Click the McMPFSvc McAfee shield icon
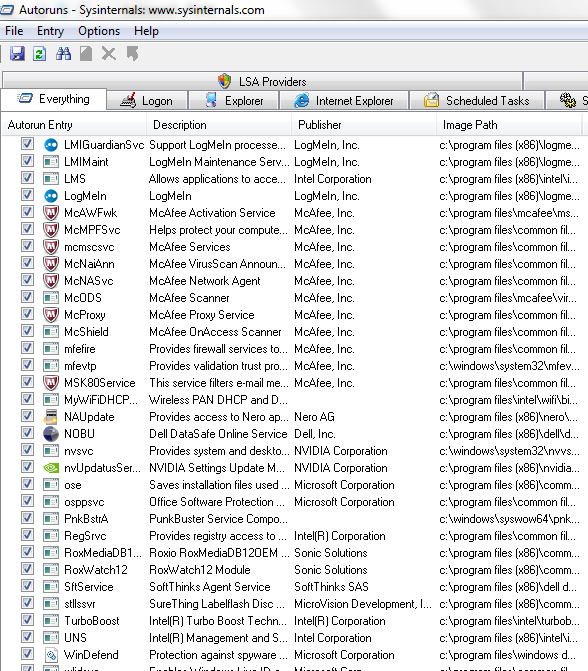The width and height of the screenshot is (588, 671). tap(51, 230)
